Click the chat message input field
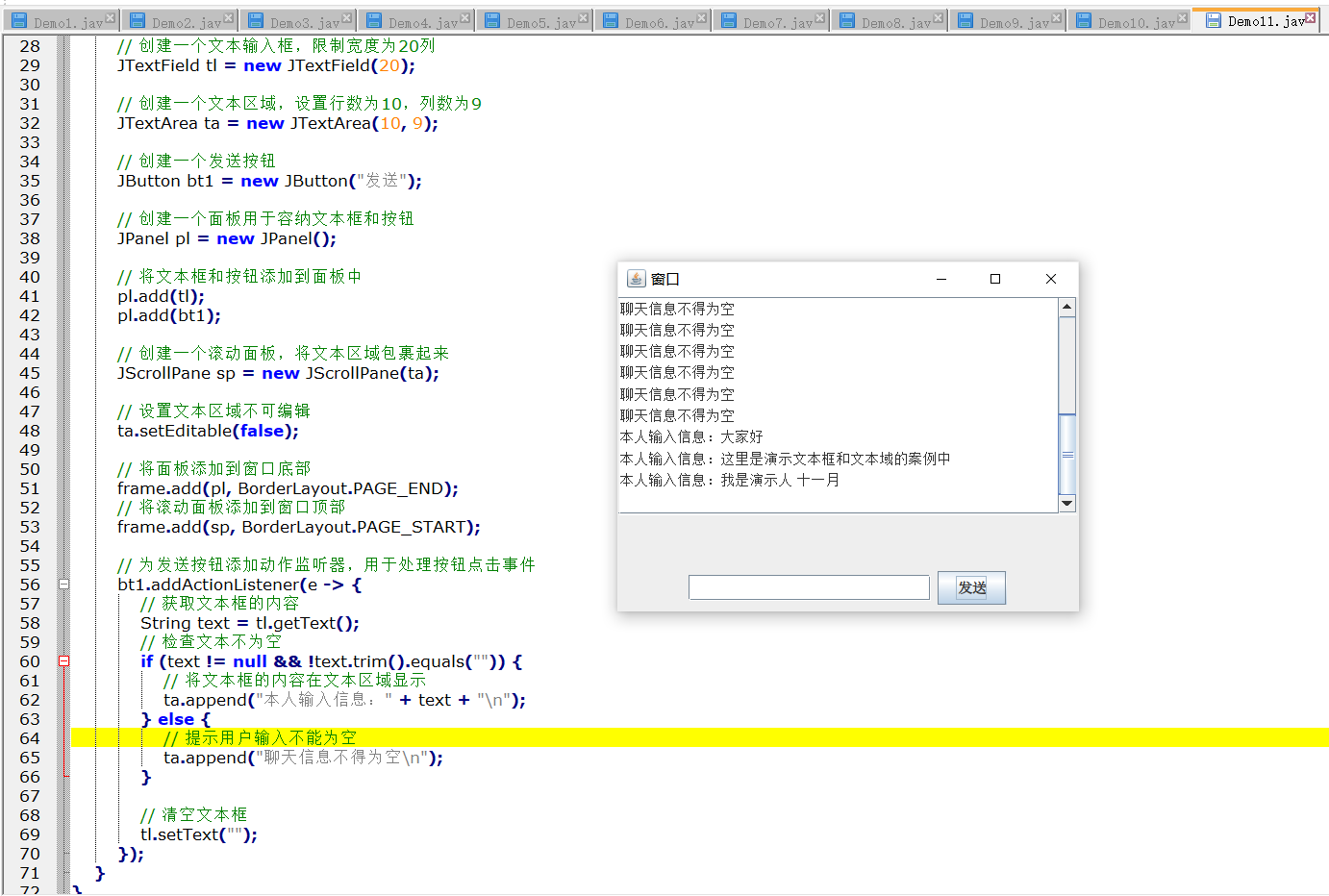 point(809,587)
